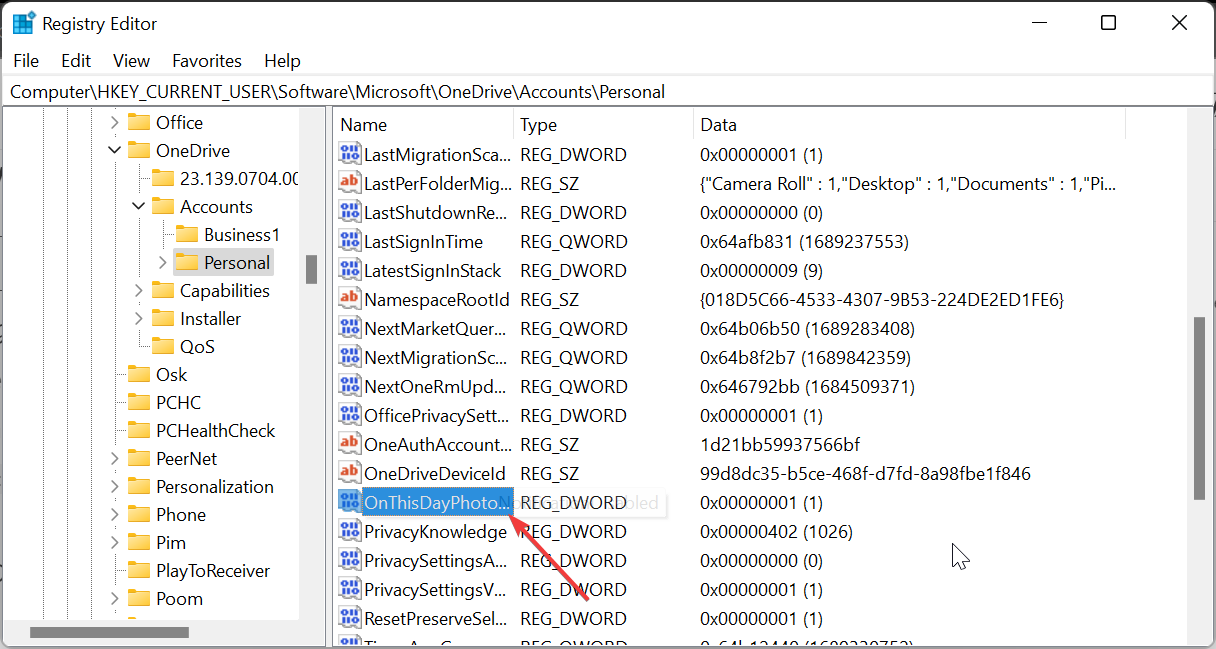
Task: Click the data value 1d21bb59937566bf
Action: (x=780, y=445)
